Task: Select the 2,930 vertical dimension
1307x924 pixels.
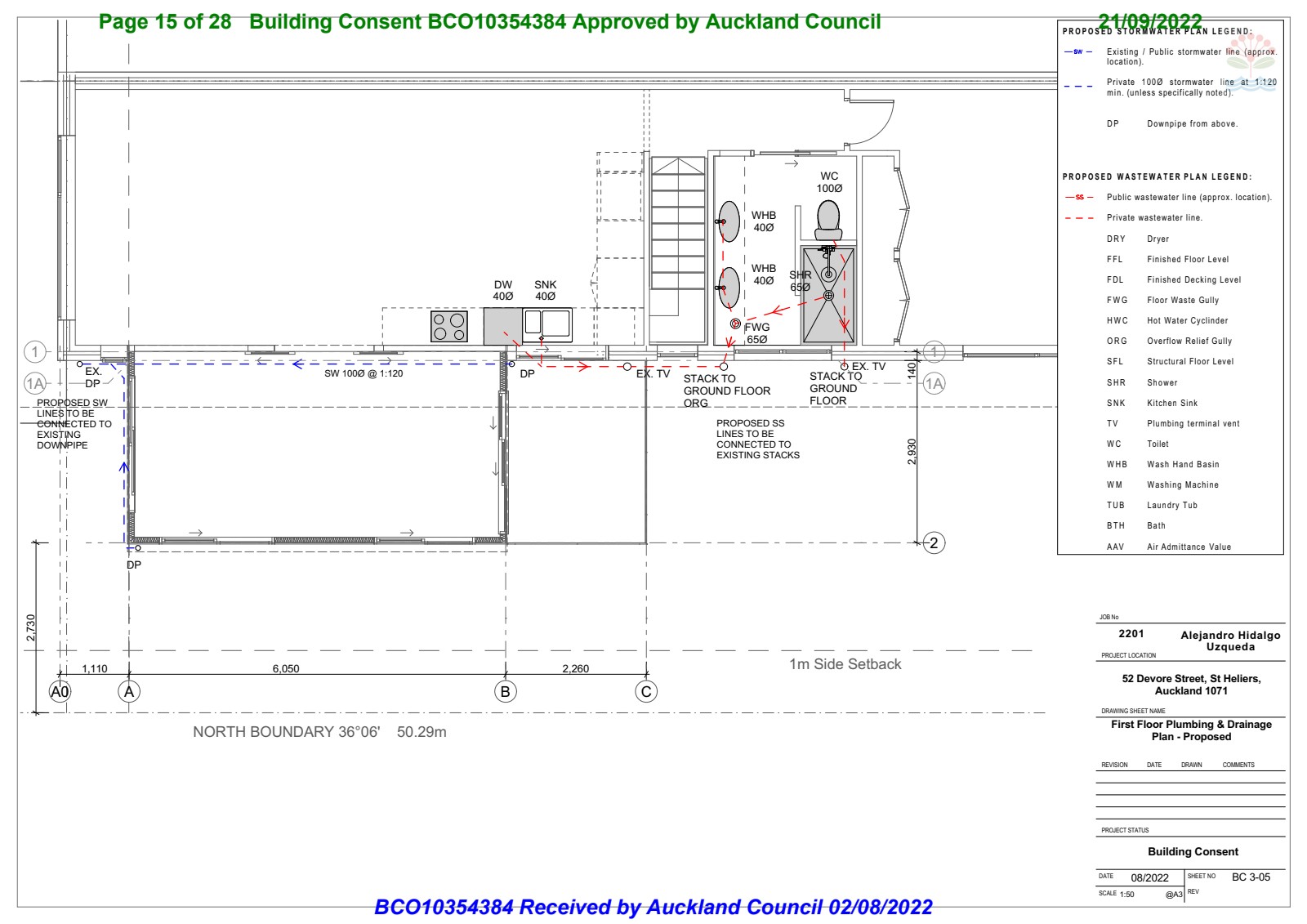Action: coord(912,452)
